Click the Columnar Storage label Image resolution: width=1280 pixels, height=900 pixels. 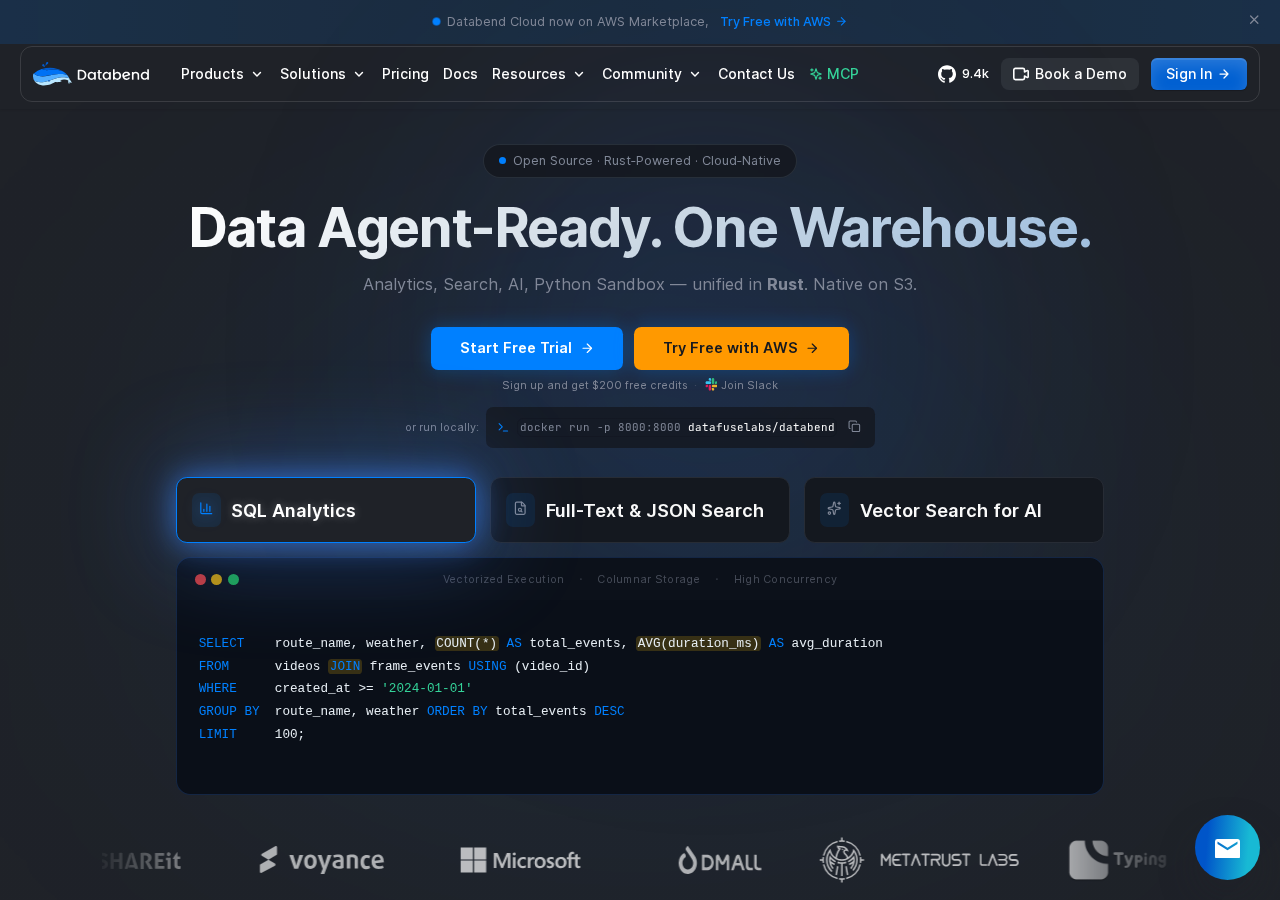[648, 579]
